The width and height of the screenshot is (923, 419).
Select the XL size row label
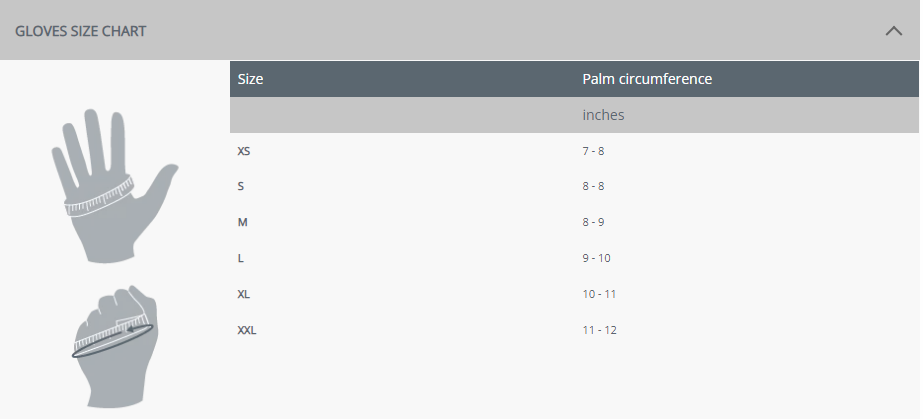click(244, 294)
